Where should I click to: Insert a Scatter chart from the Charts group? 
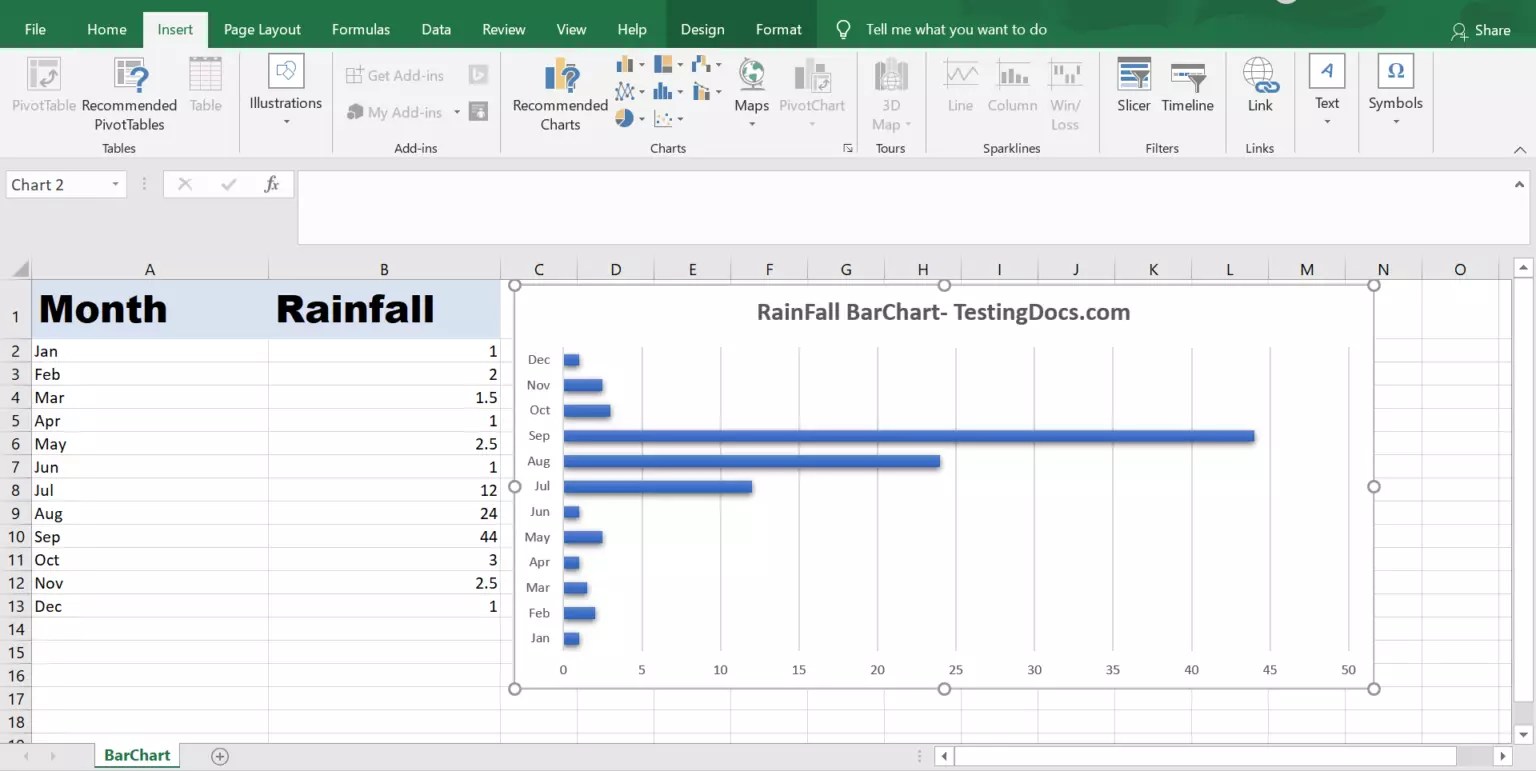tap(663, 117)
